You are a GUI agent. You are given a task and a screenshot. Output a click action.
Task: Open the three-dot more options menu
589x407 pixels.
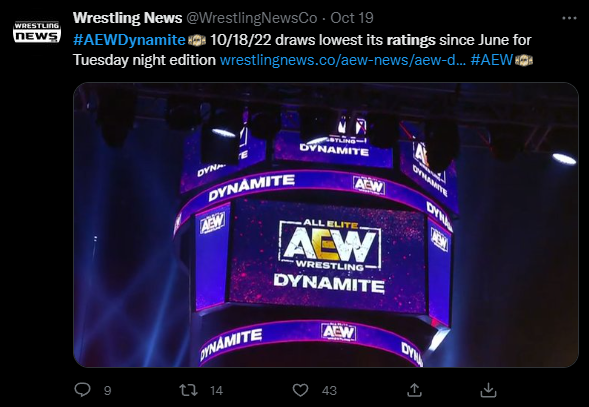tap(569, 18)
